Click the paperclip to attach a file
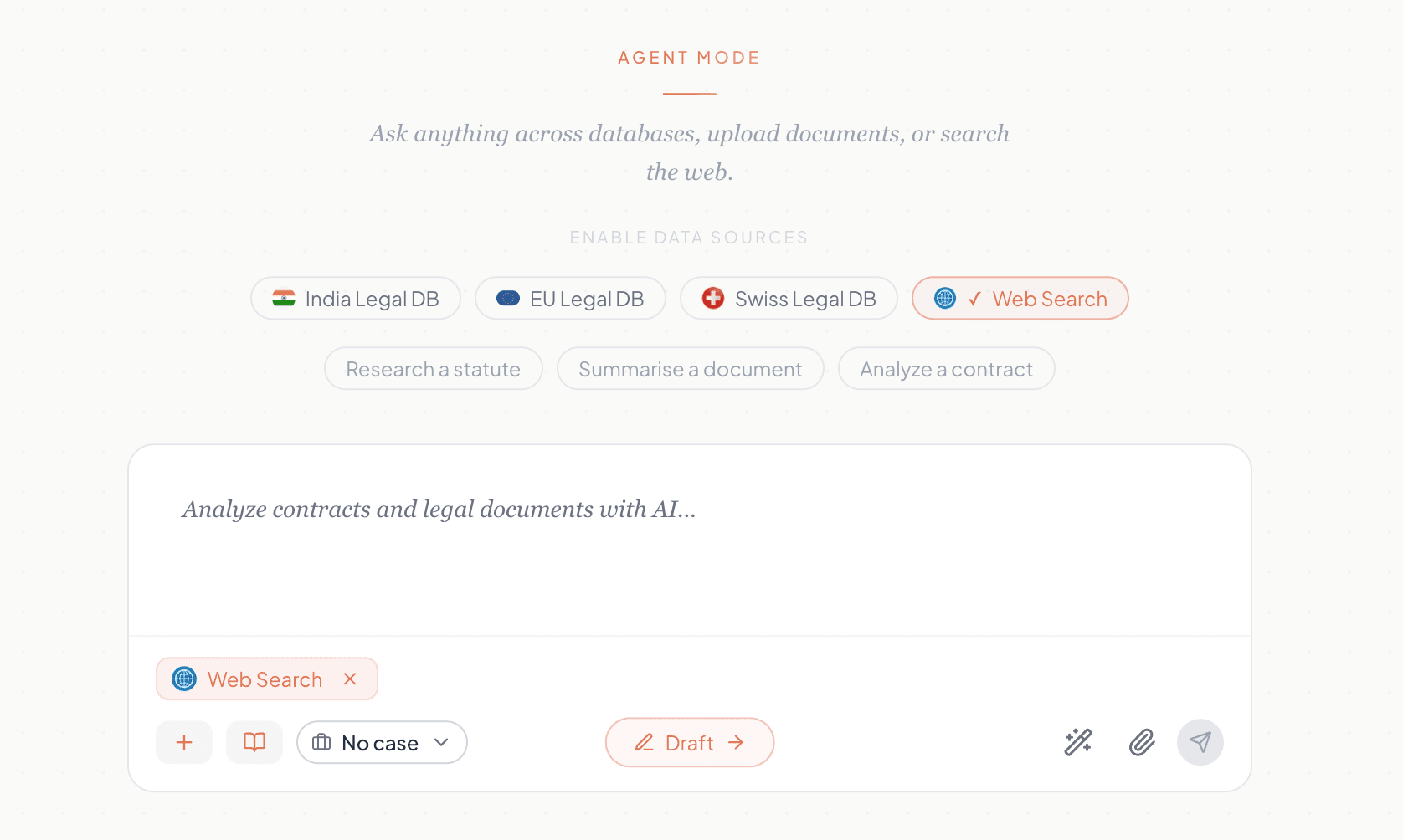The height and width of the screenshot is (840, 1403). (1141, 742)
